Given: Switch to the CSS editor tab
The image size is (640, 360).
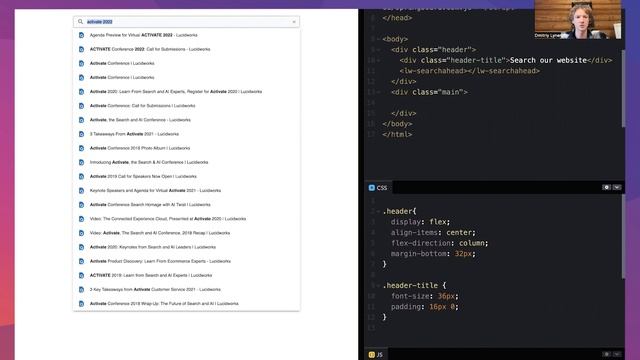Looking at the screenshot, I should tap(378, 188).
